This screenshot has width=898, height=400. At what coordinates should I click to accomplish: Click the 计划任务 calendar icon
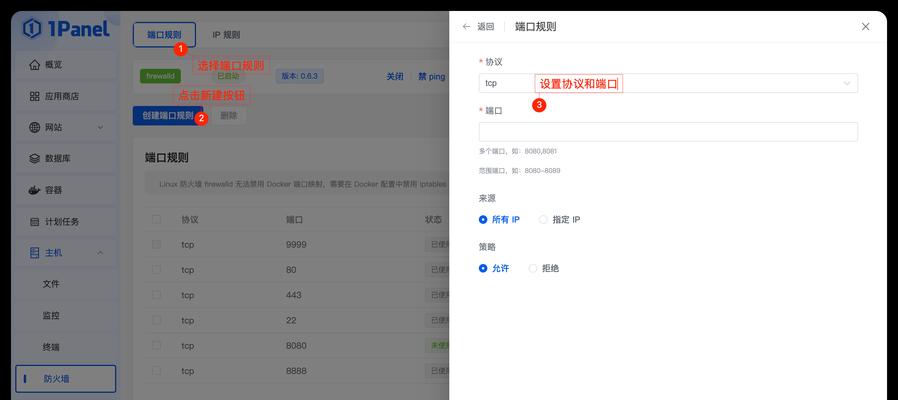click(x=34, y=221)
